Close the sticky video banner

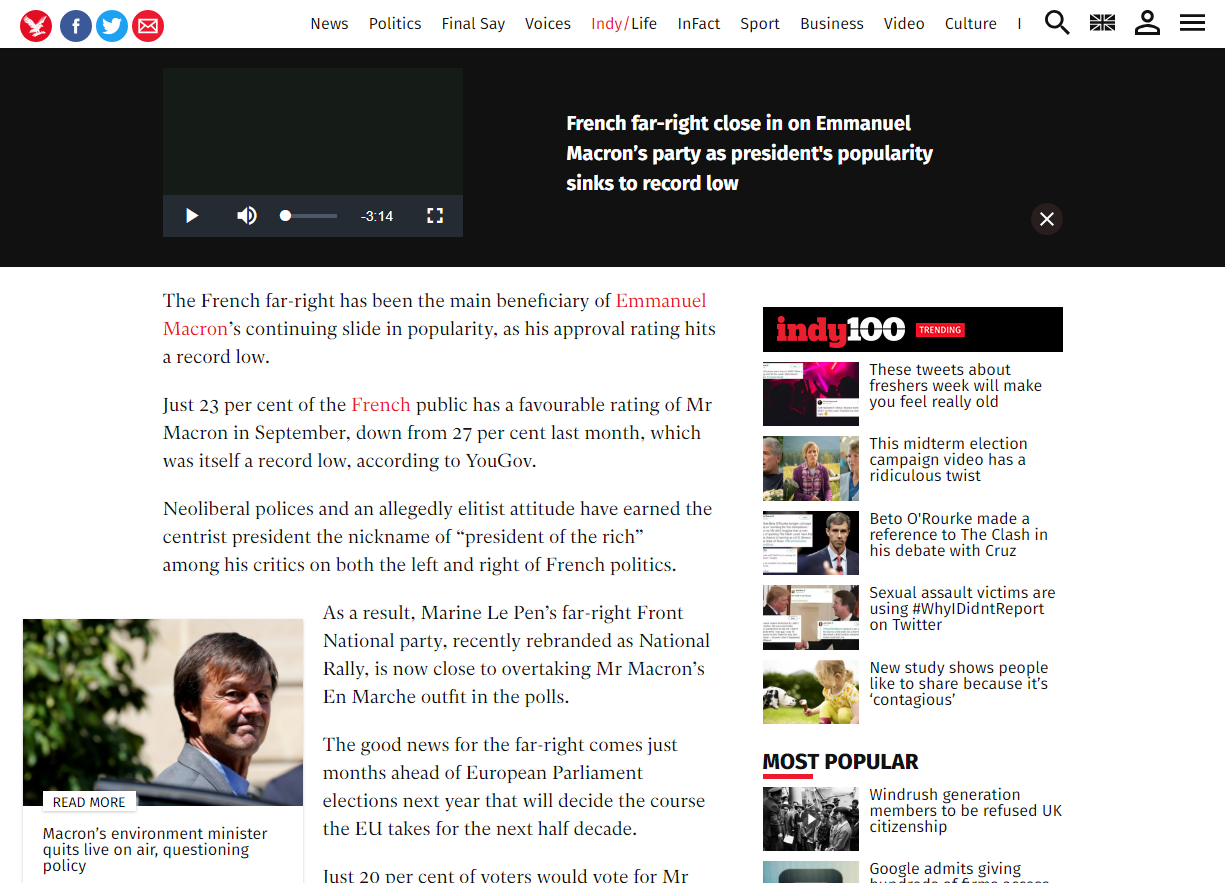click(1047, 219)
